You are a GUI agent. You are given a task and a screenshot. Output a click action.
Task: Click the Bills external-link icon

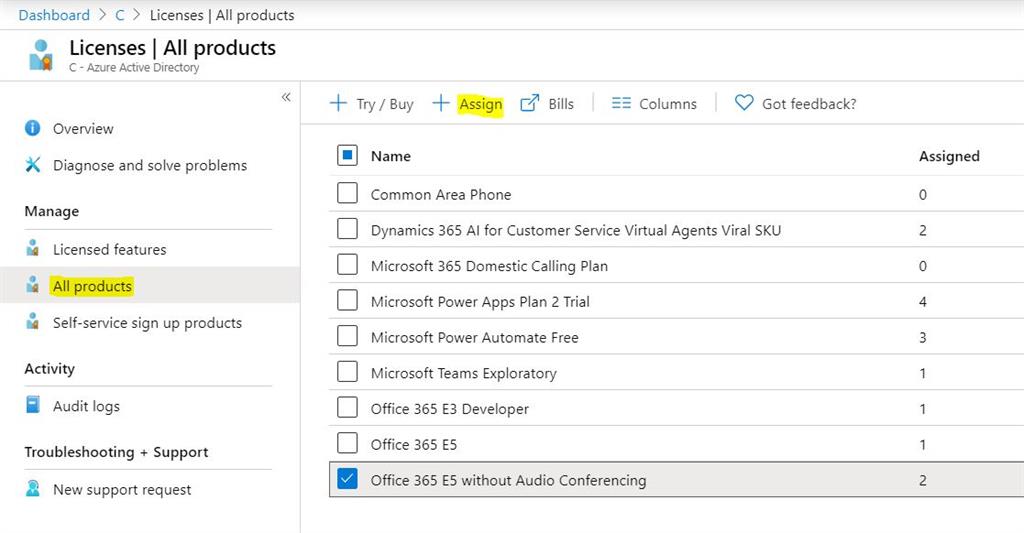(x=530, y=103)
